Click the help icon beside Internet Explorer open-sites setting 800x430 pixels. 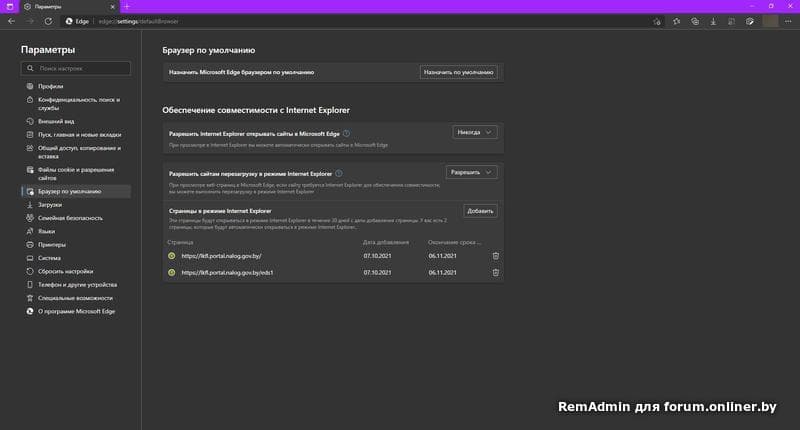tap(346, 133)
